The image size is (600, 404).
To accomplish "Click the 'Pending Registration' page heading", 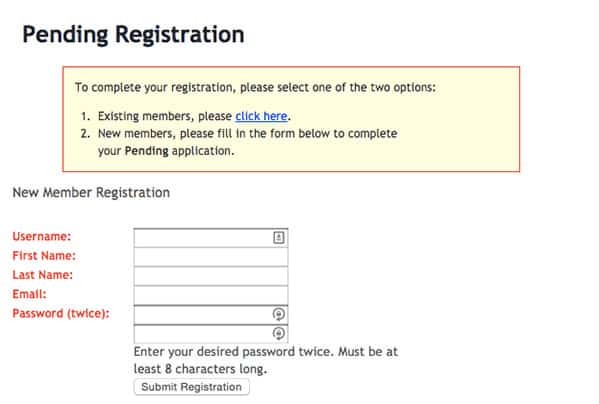I will pyautogui.click(x=133, y=35).
